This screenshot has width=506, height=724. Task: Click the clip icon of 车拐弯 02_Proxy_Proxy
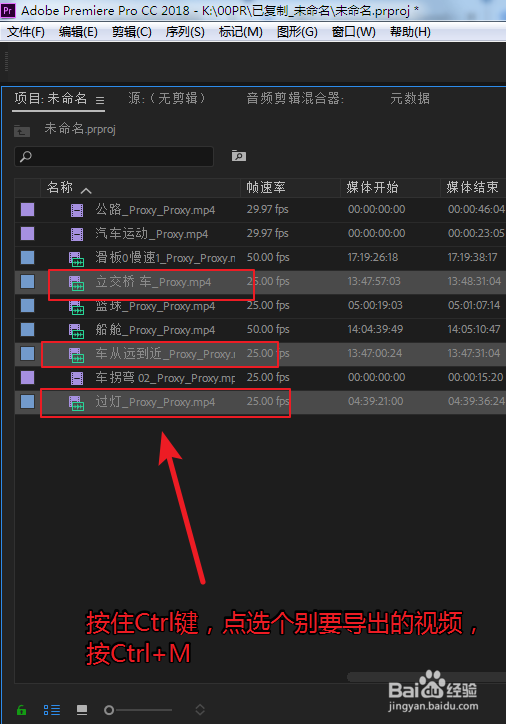[x=77, y=378]
